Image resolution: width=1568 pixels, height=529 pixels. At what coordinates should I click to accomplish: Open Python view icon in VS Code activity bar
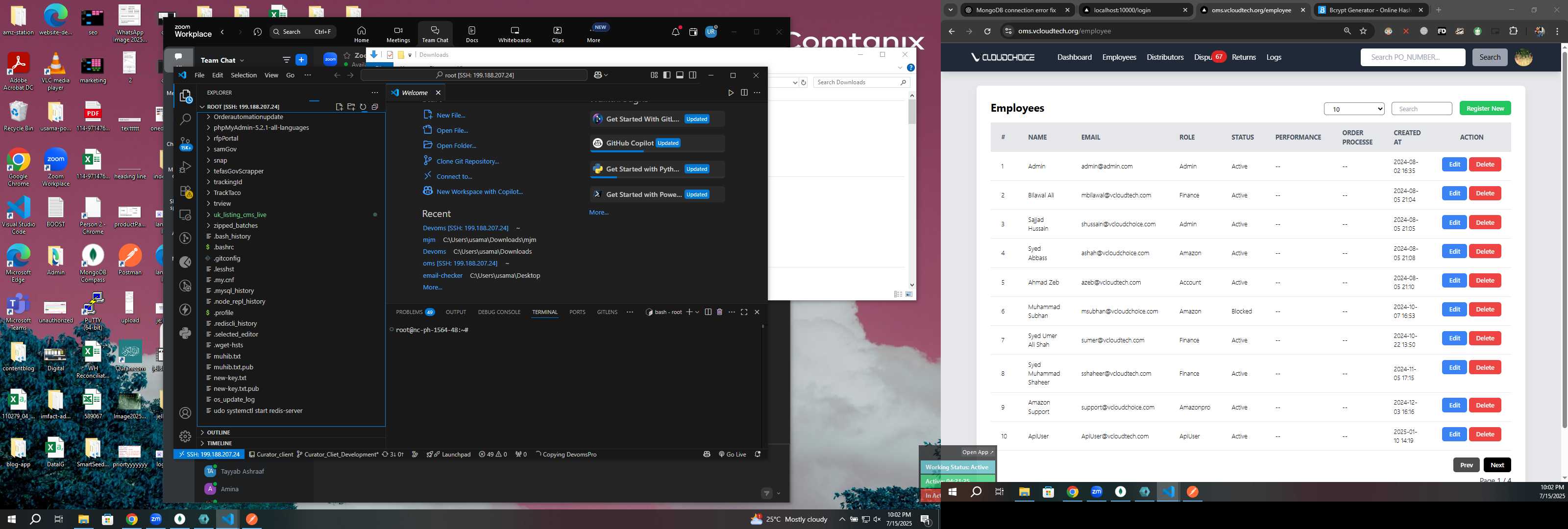(x=186, y=333)
